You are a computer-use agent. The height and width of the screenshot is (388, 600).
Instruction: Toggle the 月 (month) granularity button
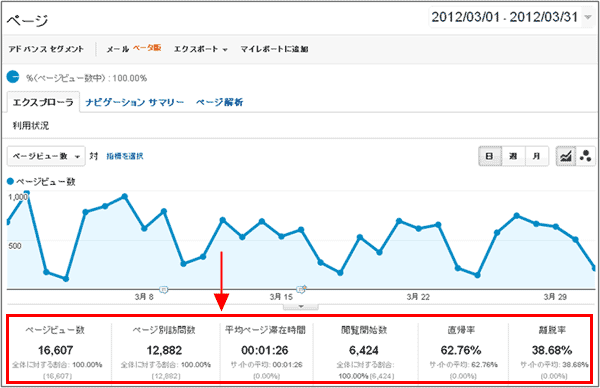pyautogui.click(x=537, y=156)
